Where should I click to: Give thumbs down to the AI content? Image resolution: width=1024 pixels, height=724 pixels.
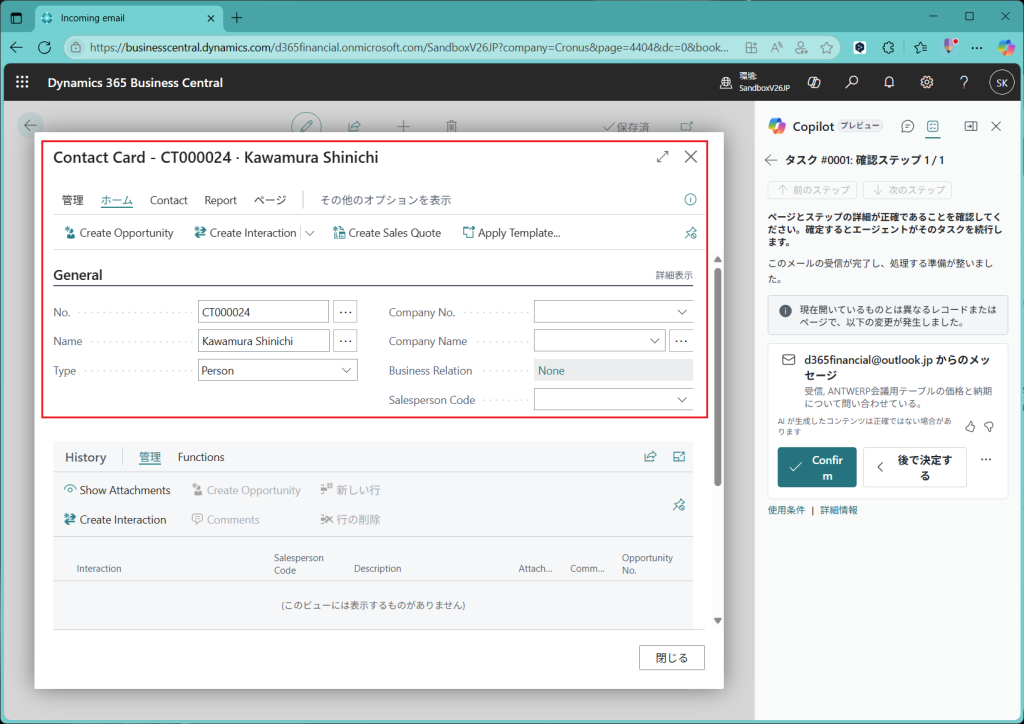(x=989, y=427)
